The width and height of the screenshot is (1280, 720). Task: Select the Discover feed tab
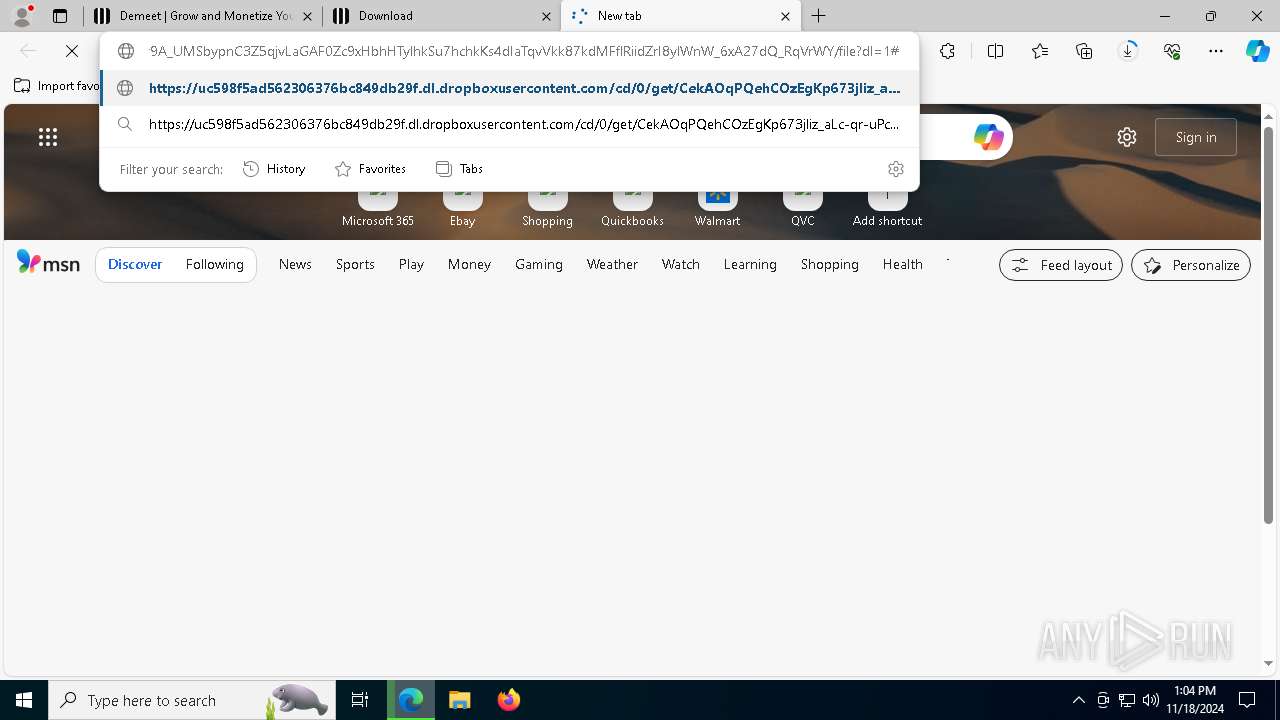click(x=135, y=264)
